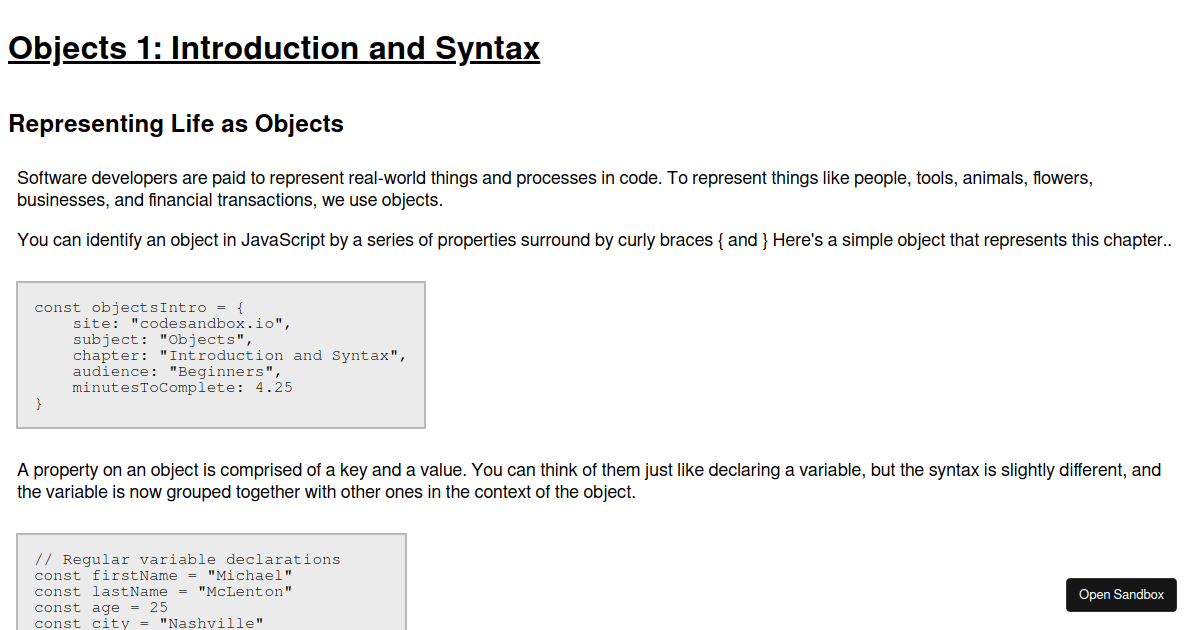Click the minutesToComplete: 4.25 line

coord(182,387)
